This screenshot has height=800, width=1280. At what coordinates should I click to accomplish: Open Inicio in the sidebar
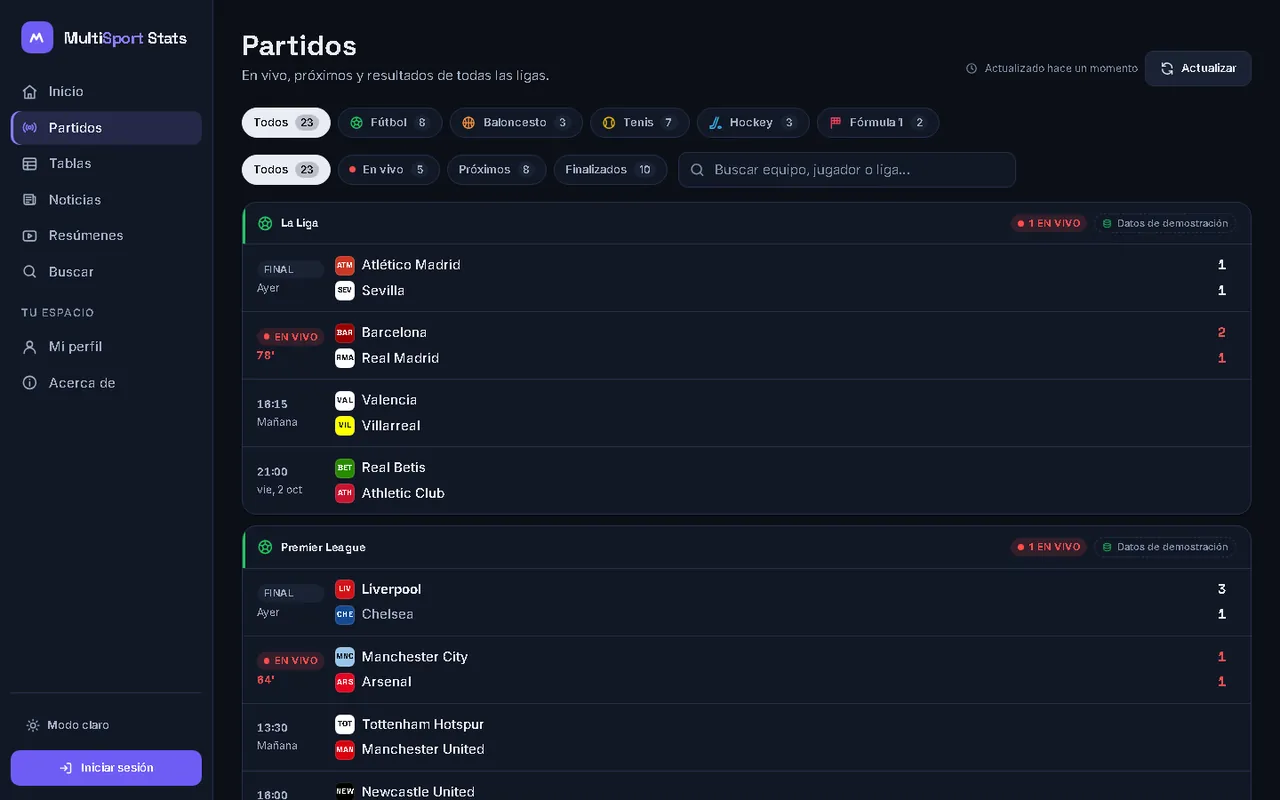coord(106,92)
